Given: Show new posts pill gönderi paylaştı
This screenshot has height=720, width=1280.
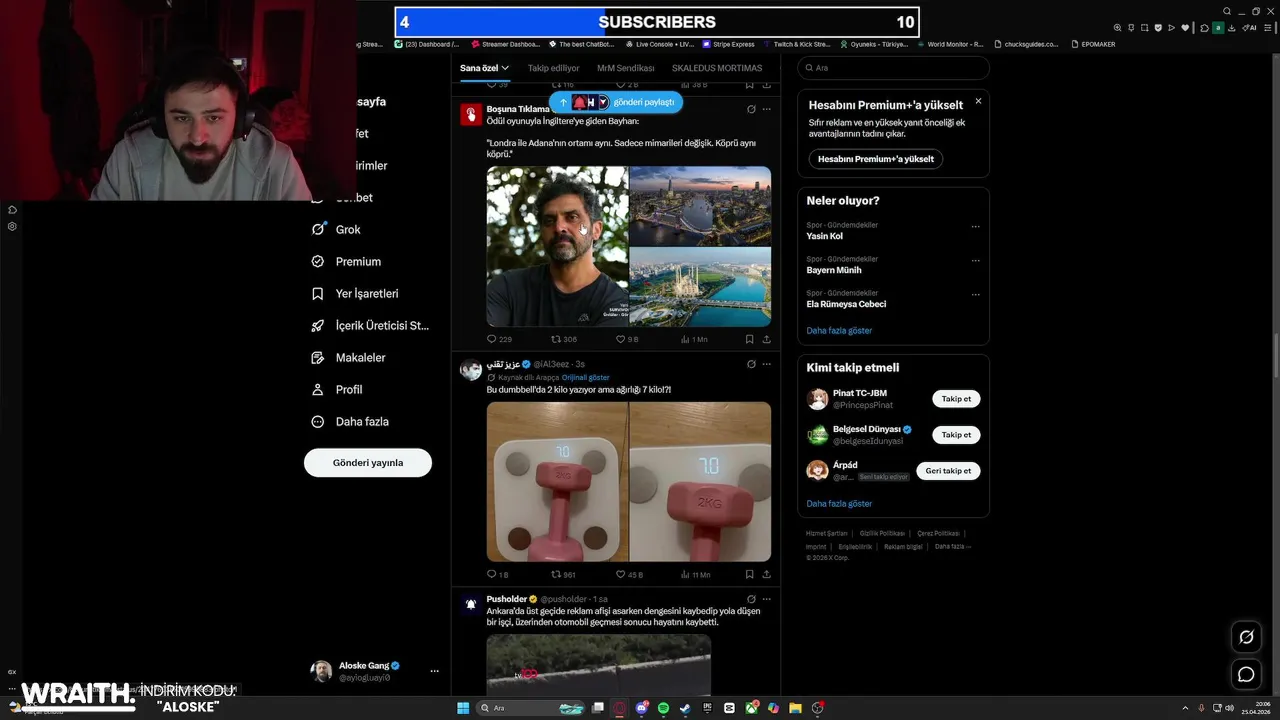Looking at the screenshot, I should tap(616, 102).
